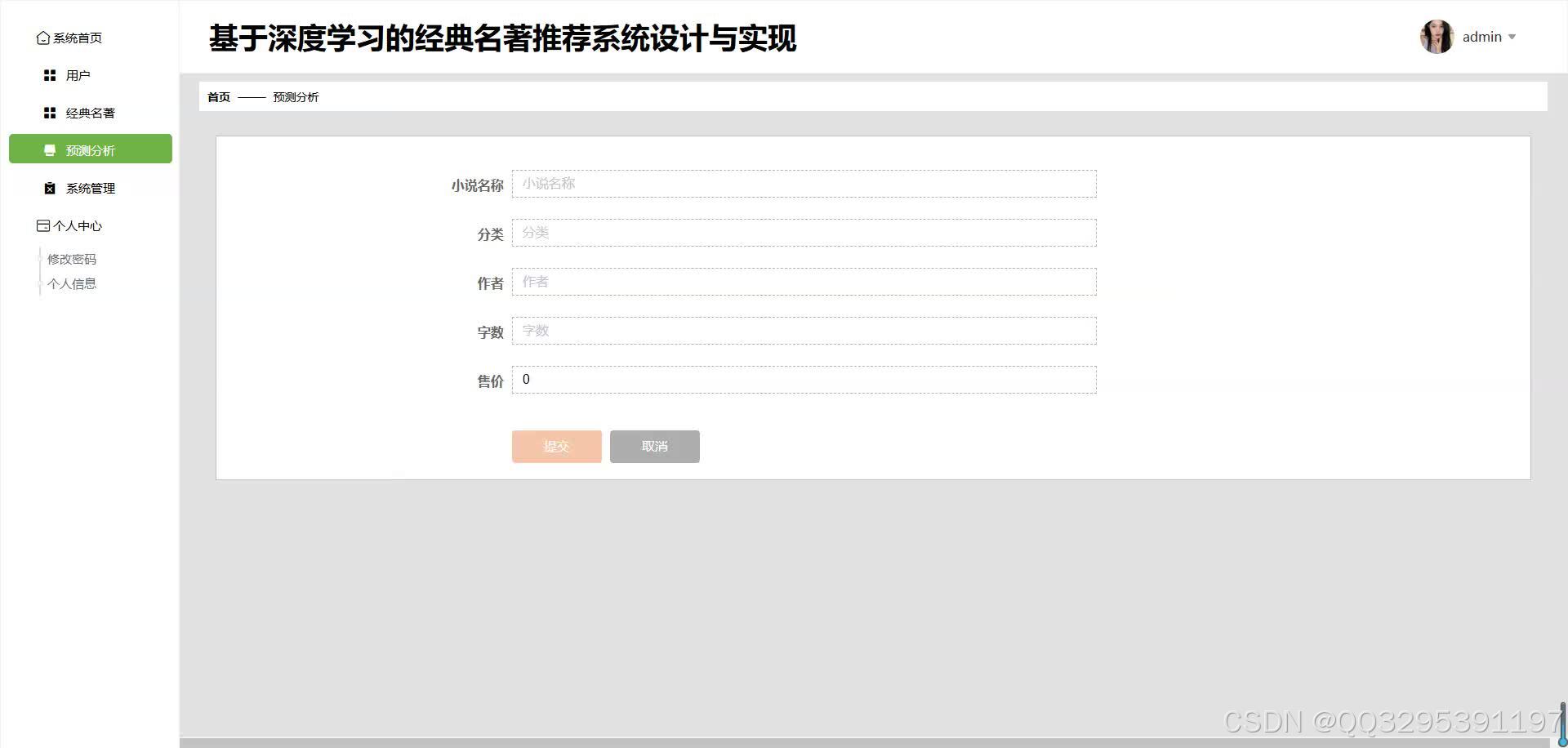Viewport: 1568px width, 748px height.
Task: Select 预测分析 in the sidebar
Action: click(90, 149)
